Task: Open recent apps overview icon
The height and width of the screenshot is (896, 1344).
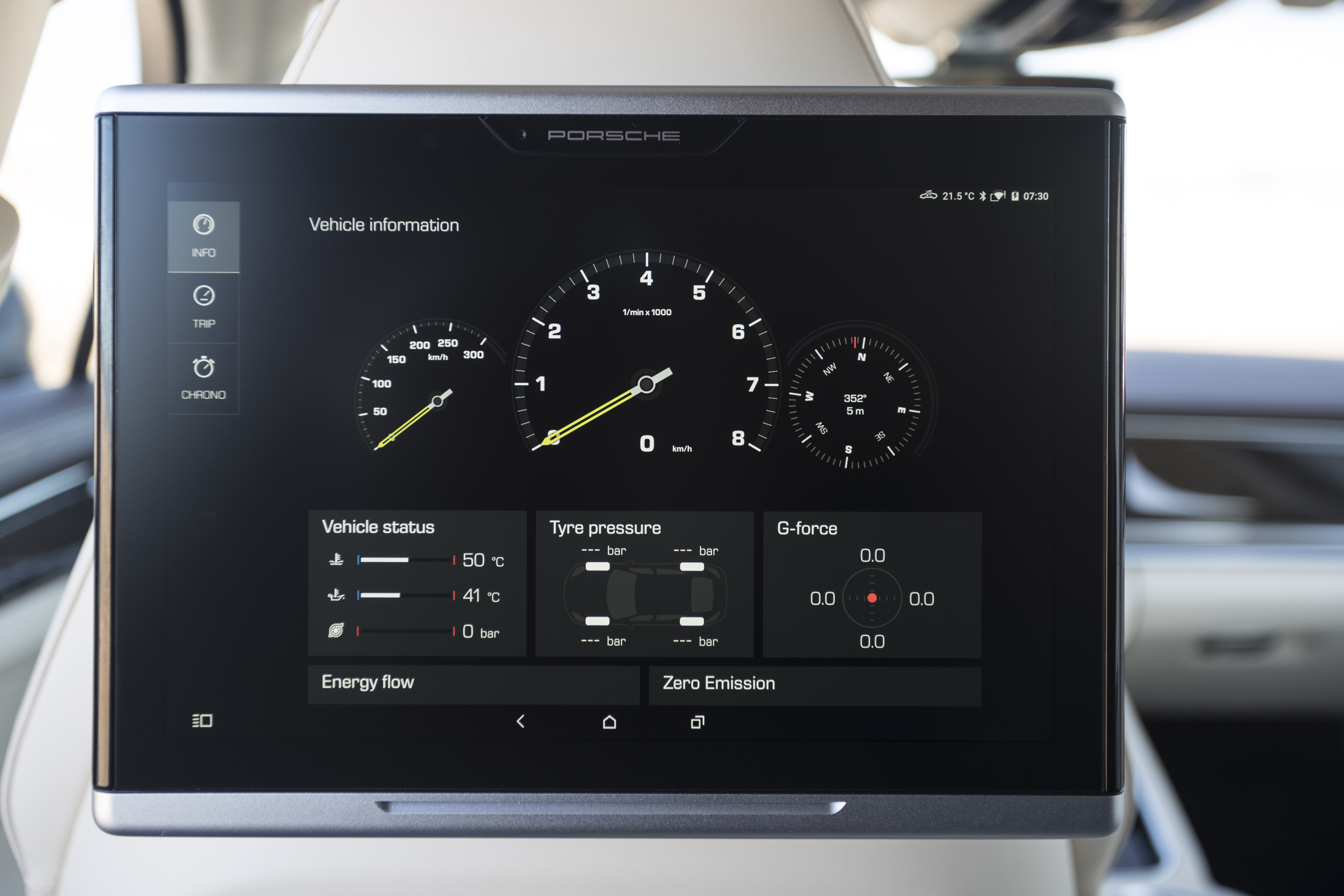Action: [x=697, y=722]
